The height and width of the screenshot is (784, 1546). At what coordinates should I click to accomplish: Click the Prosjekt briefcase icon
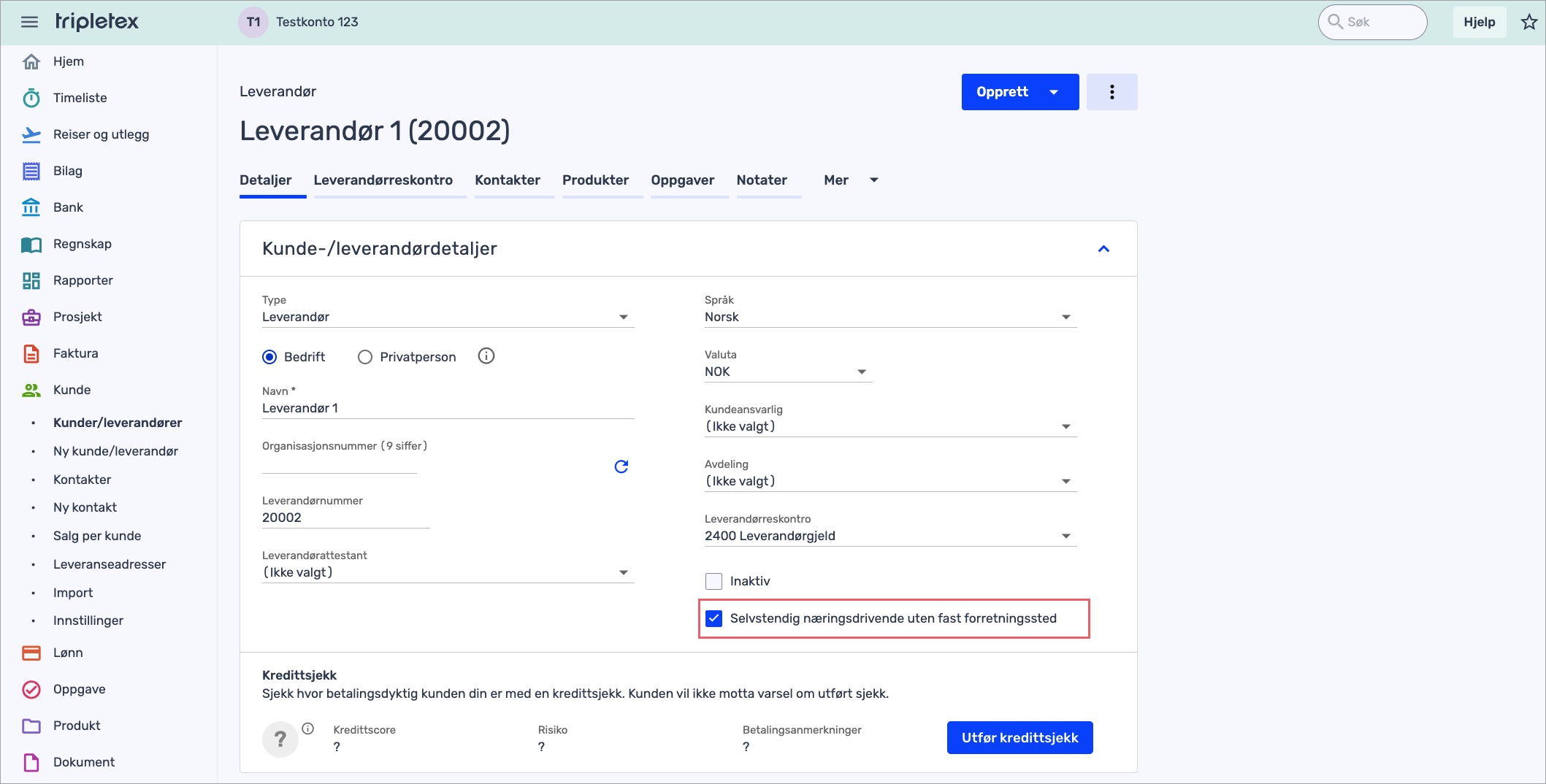coord(31,317)
